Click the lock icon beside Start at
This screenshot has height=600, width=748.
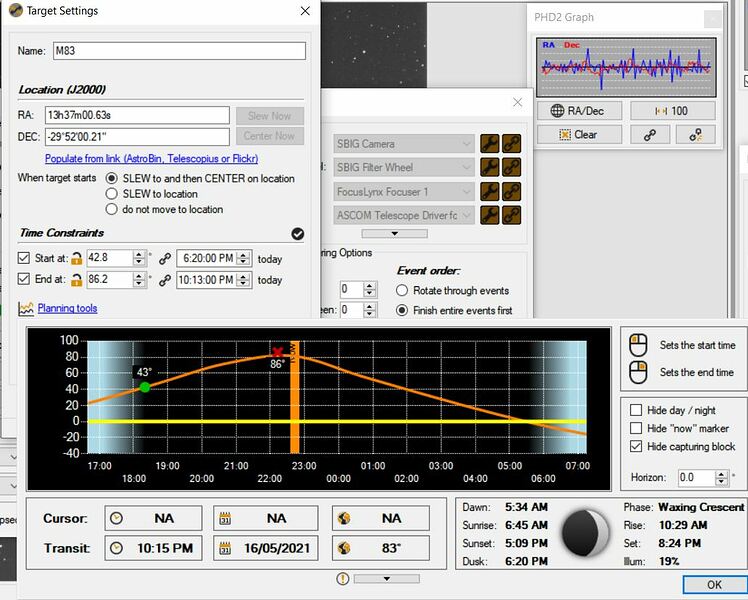[76, 258]
